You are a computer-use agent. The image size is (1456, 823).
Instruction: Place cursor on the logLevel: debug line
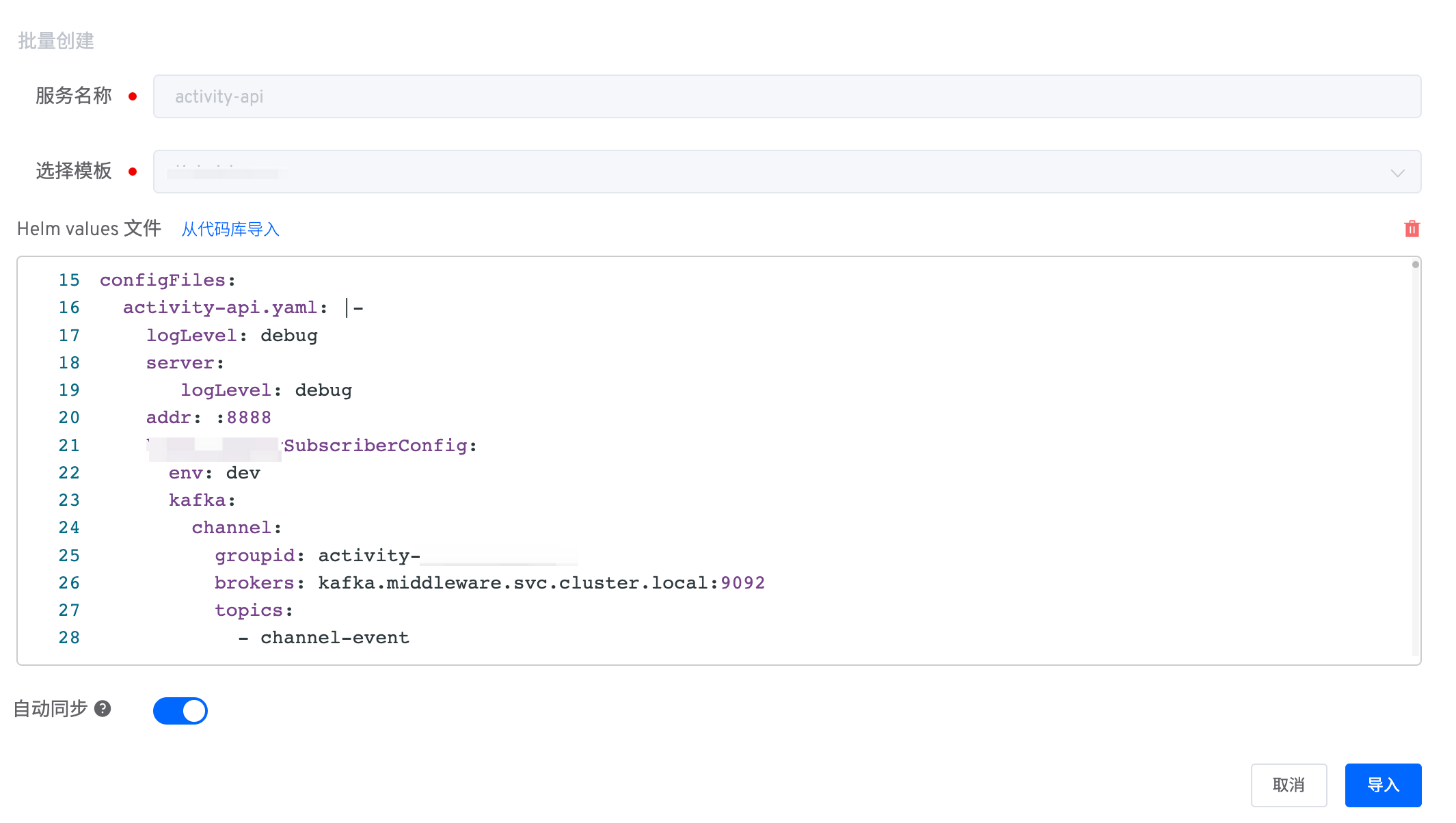point(232,335)
